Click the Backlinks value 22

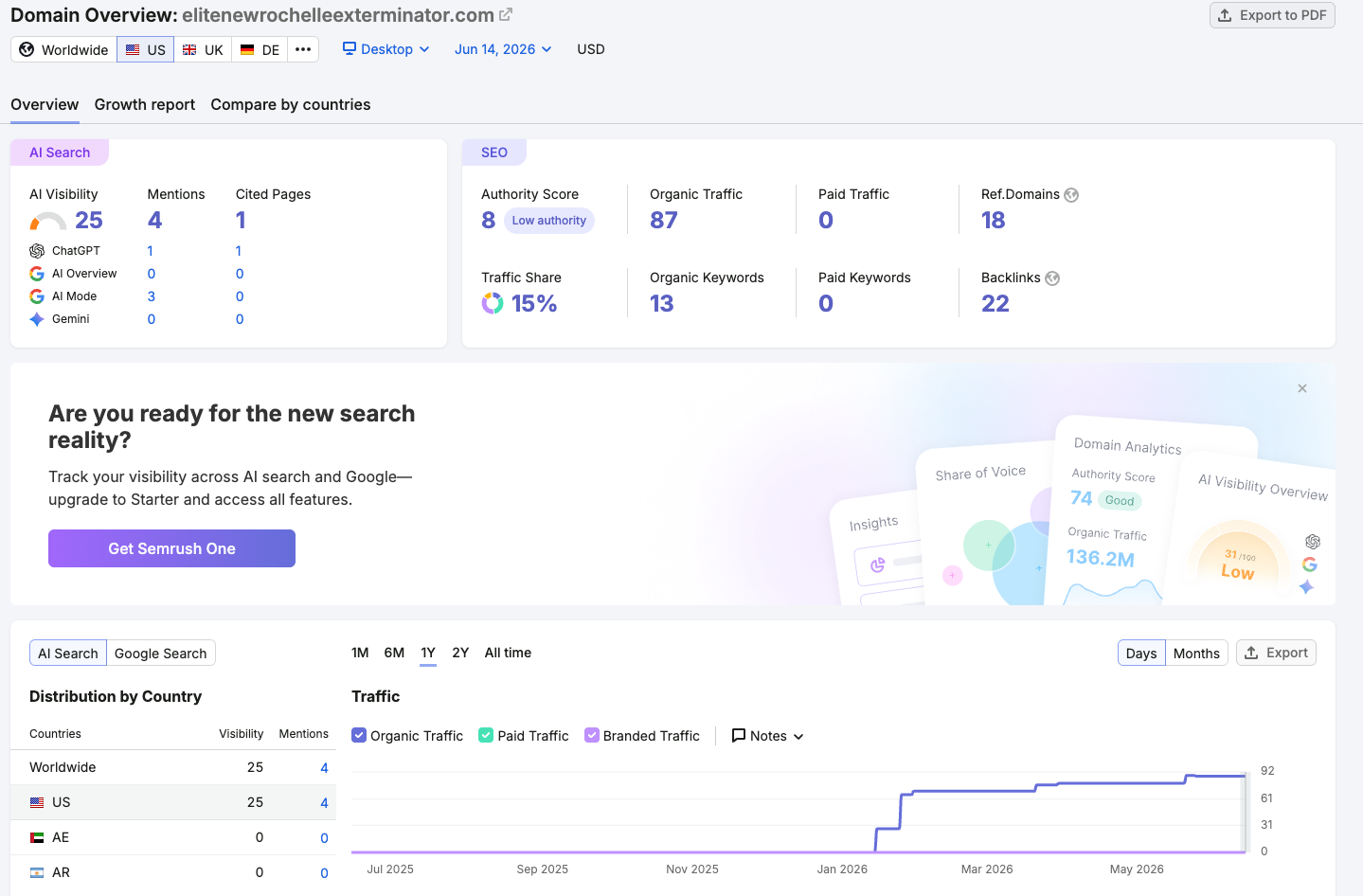[995, 303]
